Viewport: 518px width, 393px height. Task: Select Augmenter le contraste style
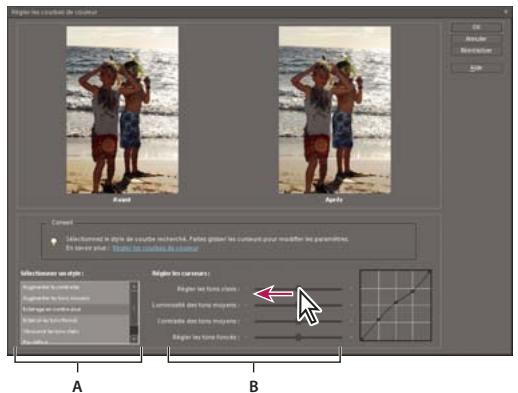click(x=75, y=287)
